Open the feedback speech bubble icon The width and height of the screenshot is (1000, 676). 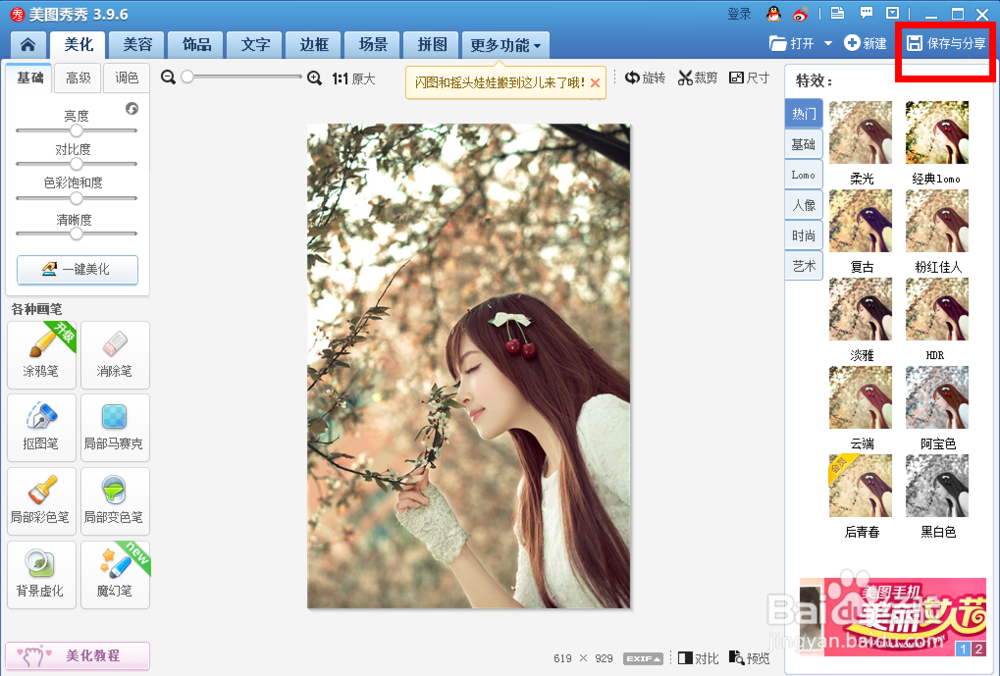[866, 13]
